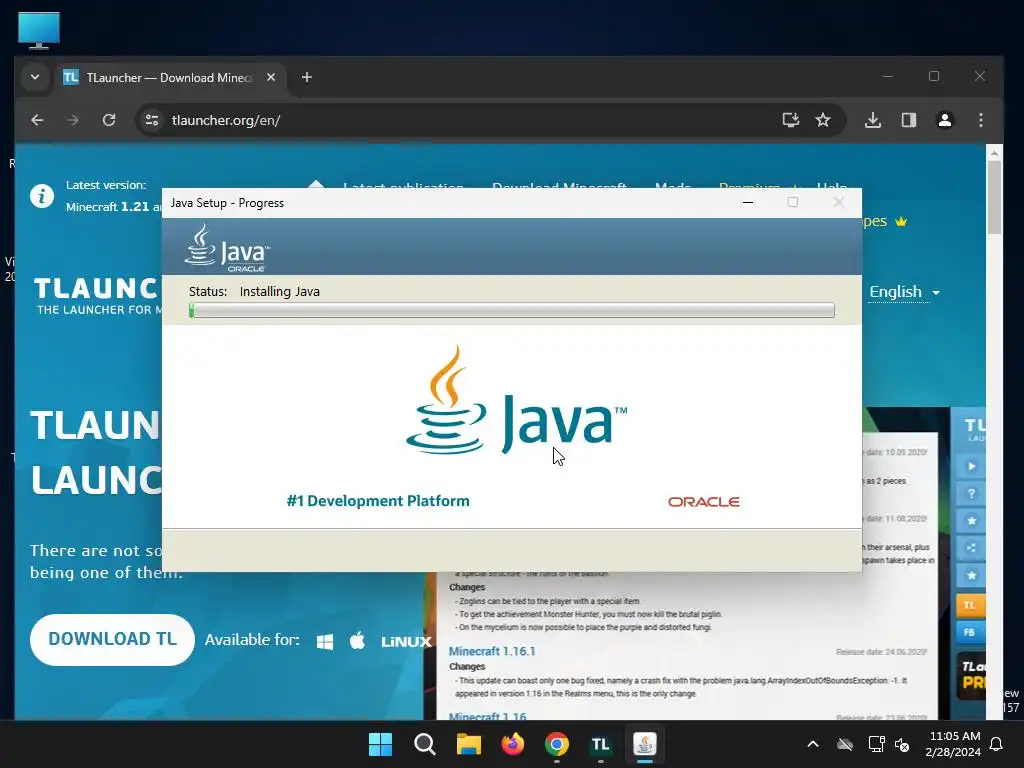Click the muted volume tray icon
This screenshot has height=768, width=1024.
pos(902,744)
